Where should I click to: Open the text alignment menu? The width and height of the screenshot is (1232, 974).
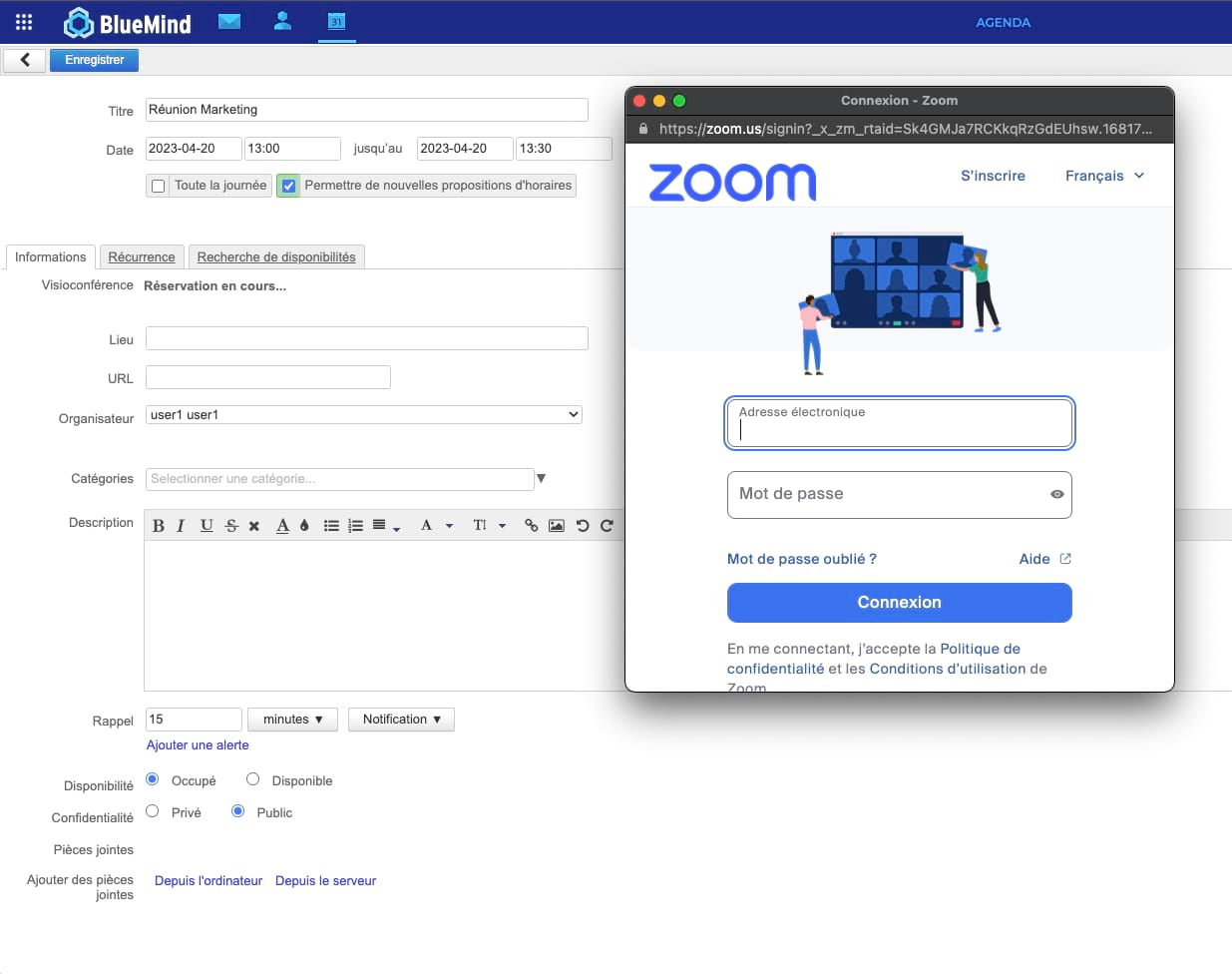(x=386, y=526)
